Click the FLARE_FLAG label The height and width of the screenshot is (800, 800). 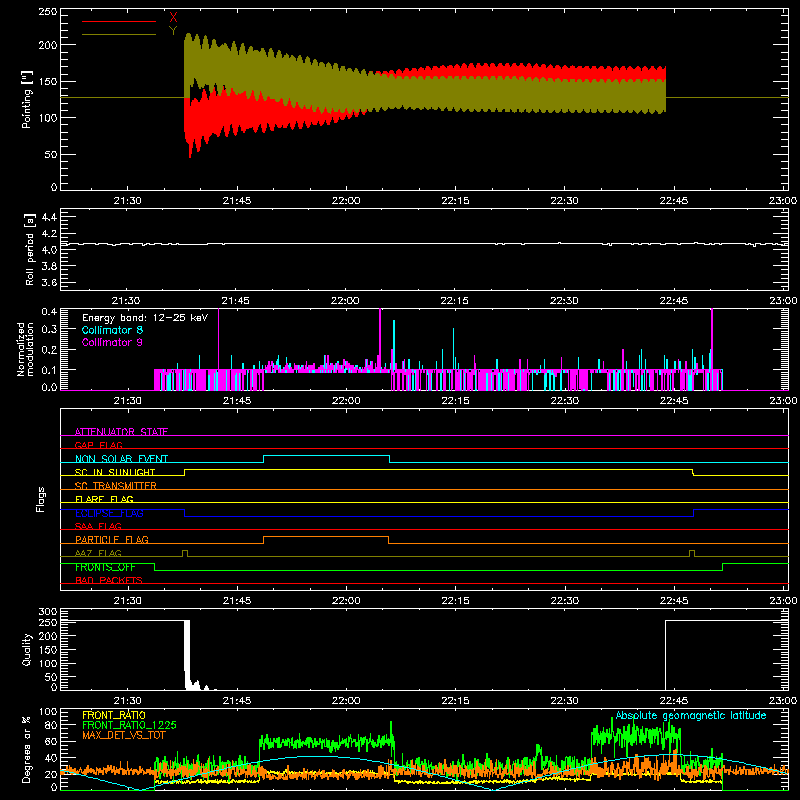104,499
